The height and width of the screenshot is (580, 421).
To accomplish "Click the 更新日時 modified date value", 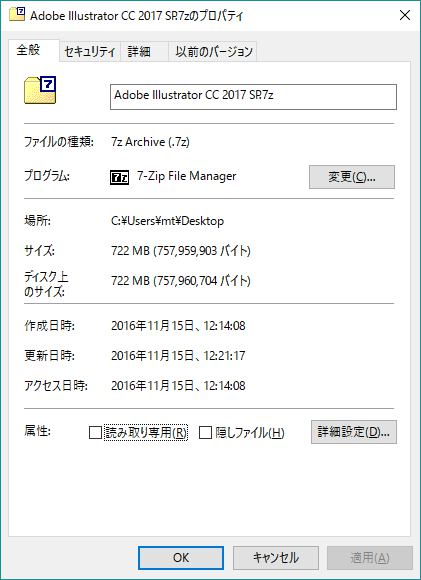I will 178,356.
